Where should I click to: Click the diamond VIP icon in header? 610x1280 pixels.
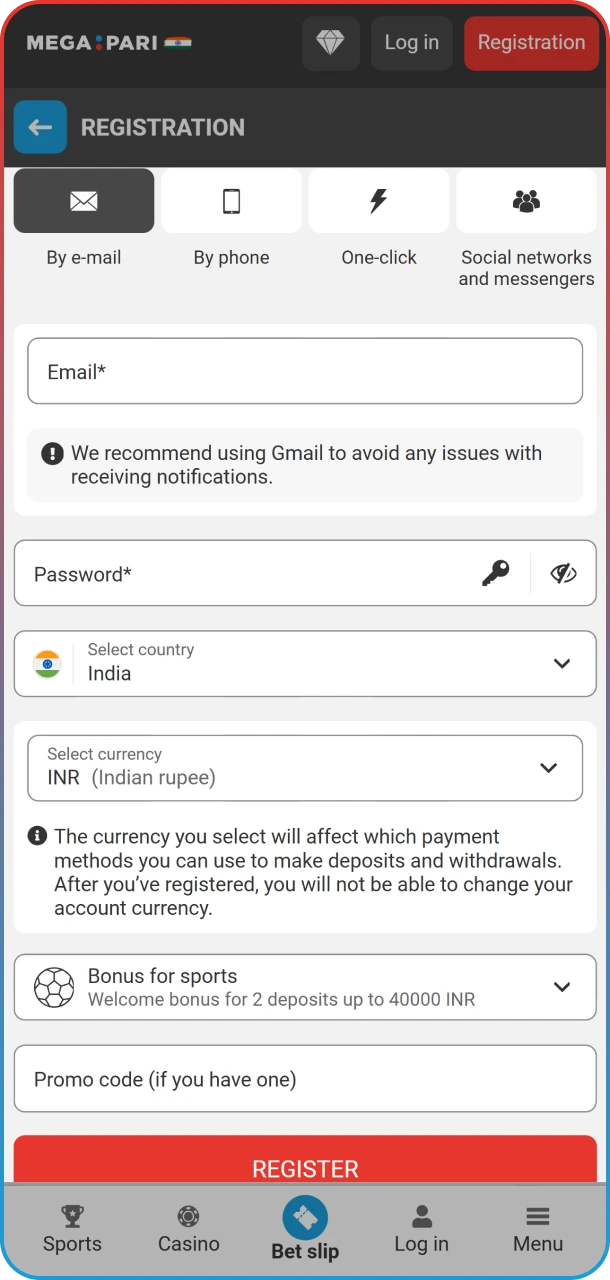tap(330, 43)
